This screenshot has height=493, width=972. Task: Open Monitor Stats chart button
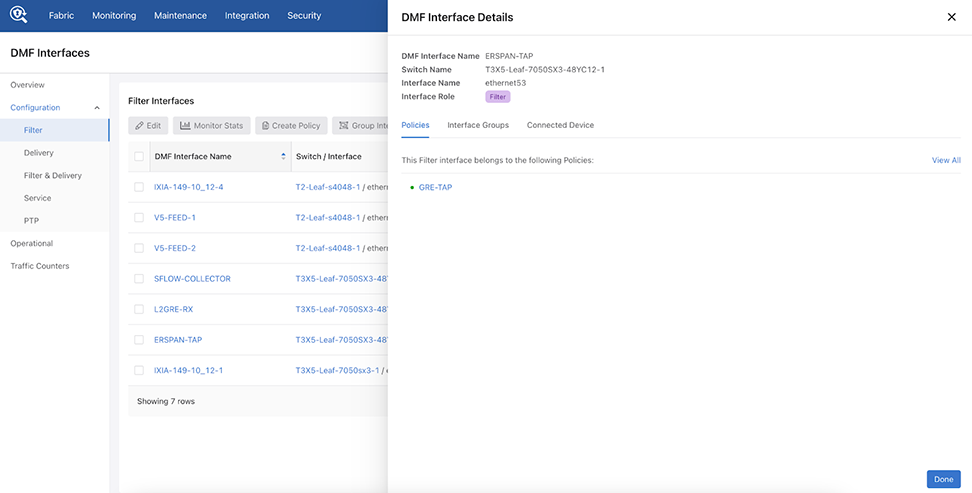point(211,126)
